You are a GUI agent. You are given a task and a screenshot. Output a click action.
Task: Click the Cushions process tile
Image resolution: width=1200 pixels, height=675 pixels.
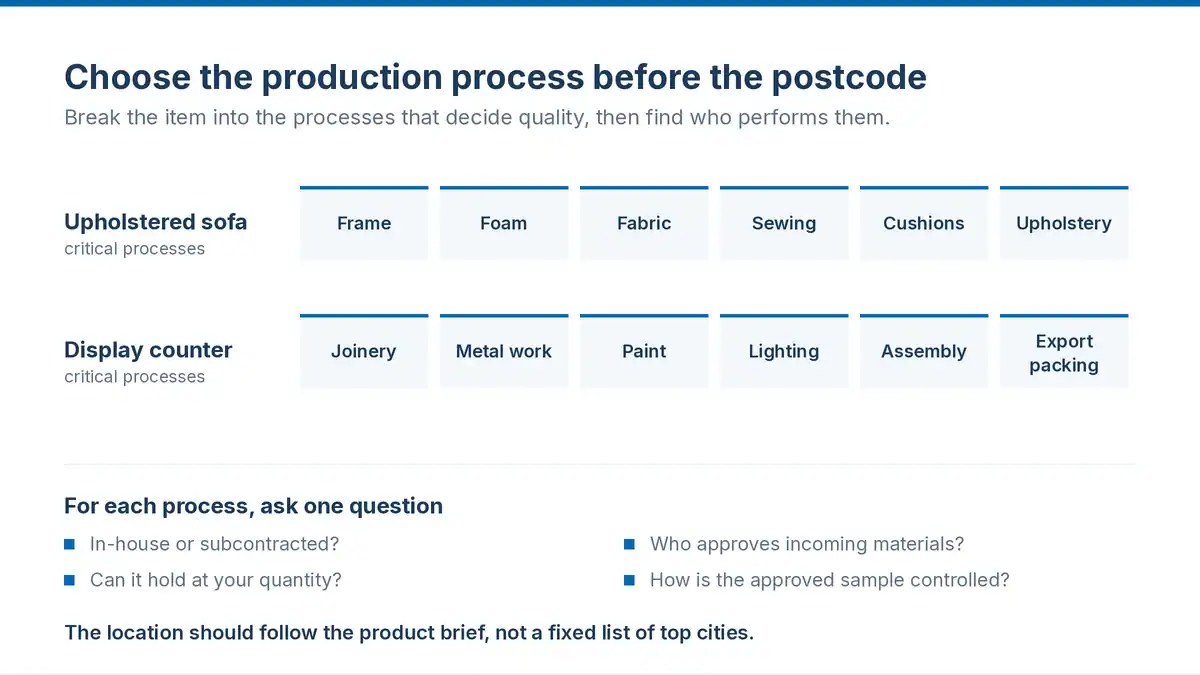coord(924,223)
